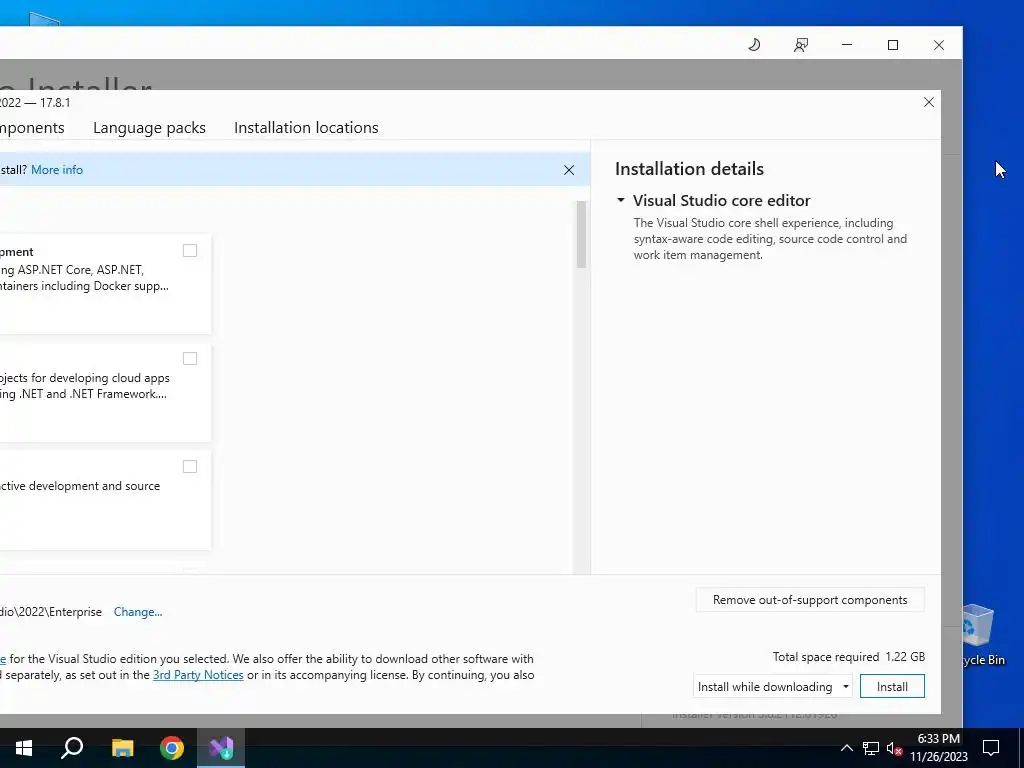
Task: Open network status tray icon
Action: point(871,748)
